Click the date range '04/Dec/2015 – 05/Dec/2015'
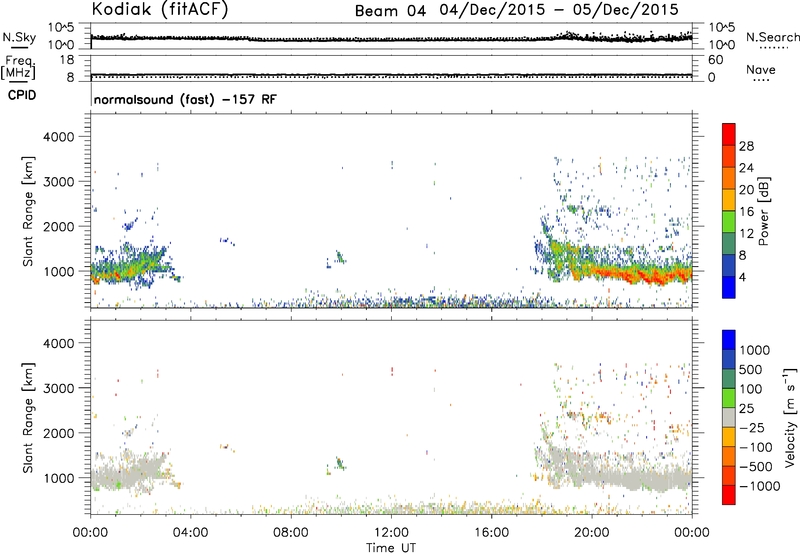This screenshot has width=800, height=554. pos(559,10)
